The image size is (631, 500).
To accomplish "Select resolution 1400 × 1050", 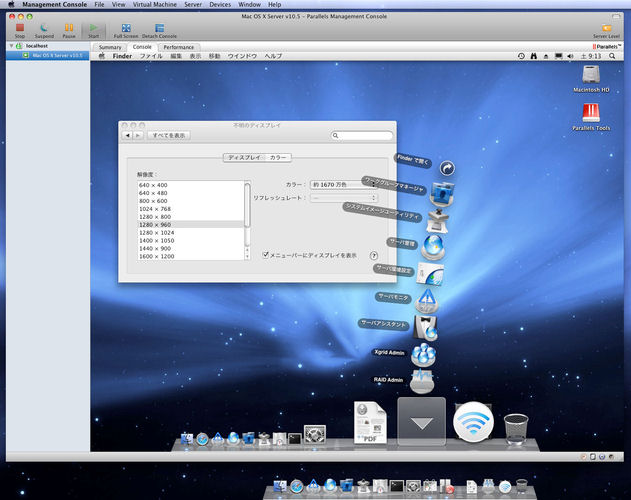I will [190, 241].
